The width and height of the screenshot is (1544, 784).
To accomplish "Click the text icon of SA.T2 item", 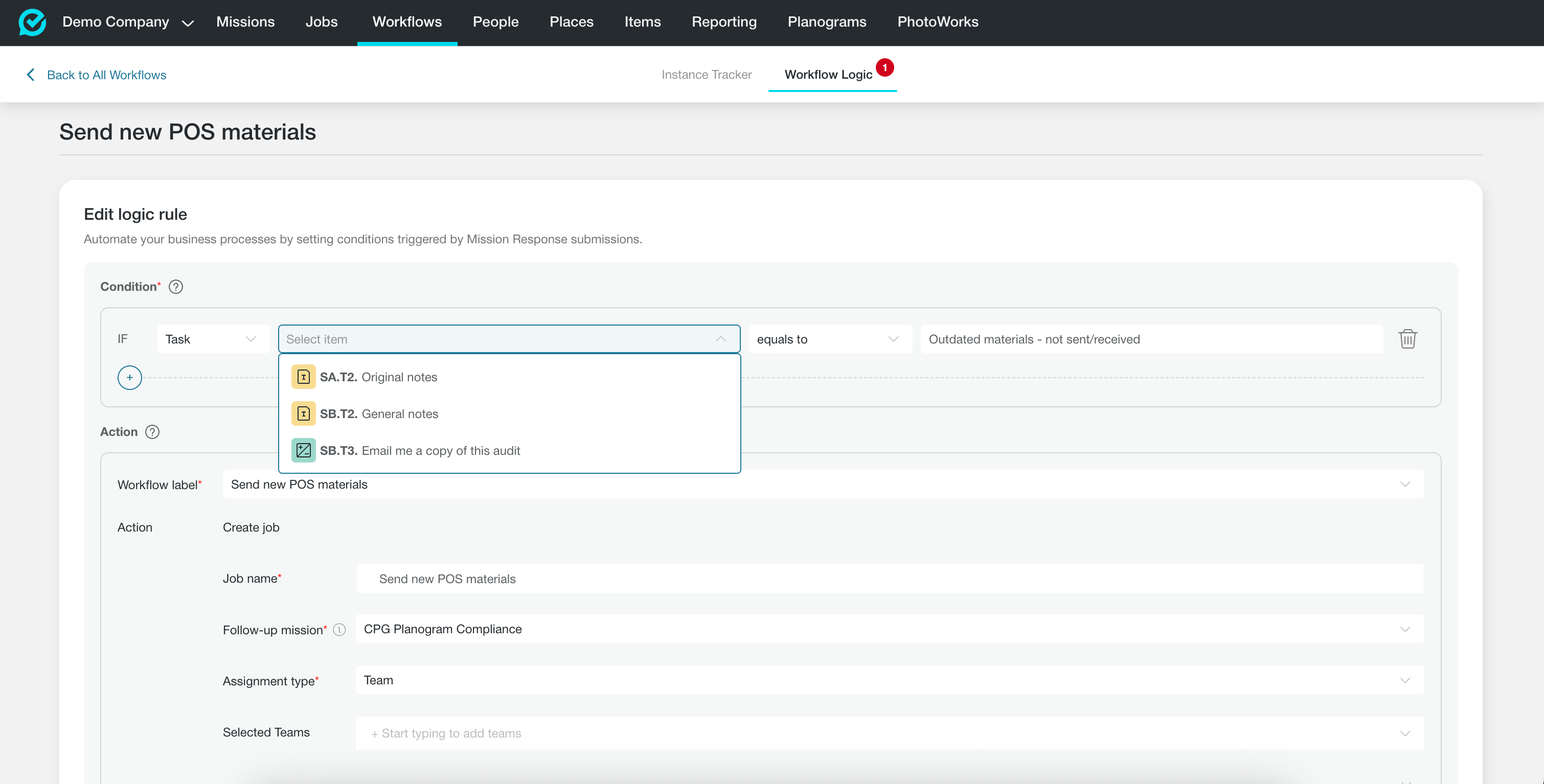I will (x=303, y=377).
